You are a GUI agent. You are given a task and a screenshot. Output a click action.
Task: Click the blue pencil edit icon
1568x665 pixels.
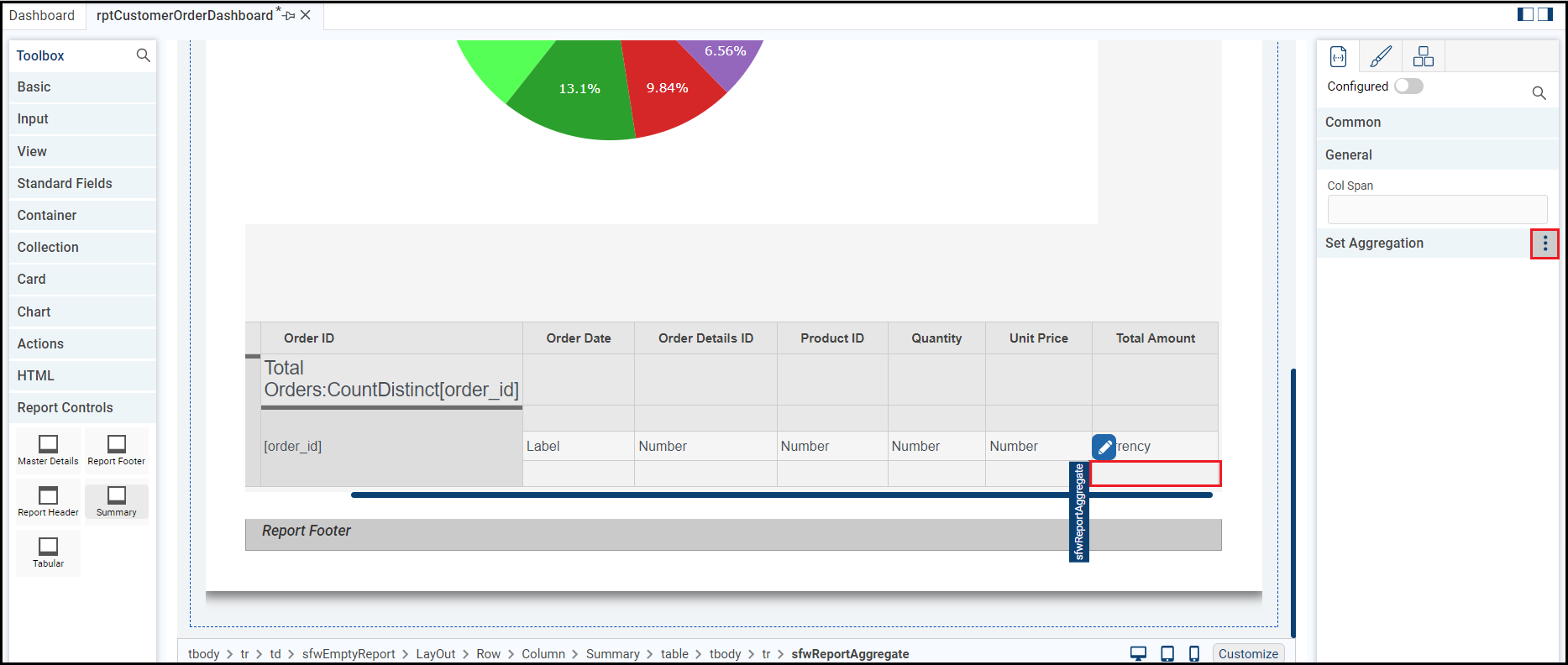coord(1104,447)
